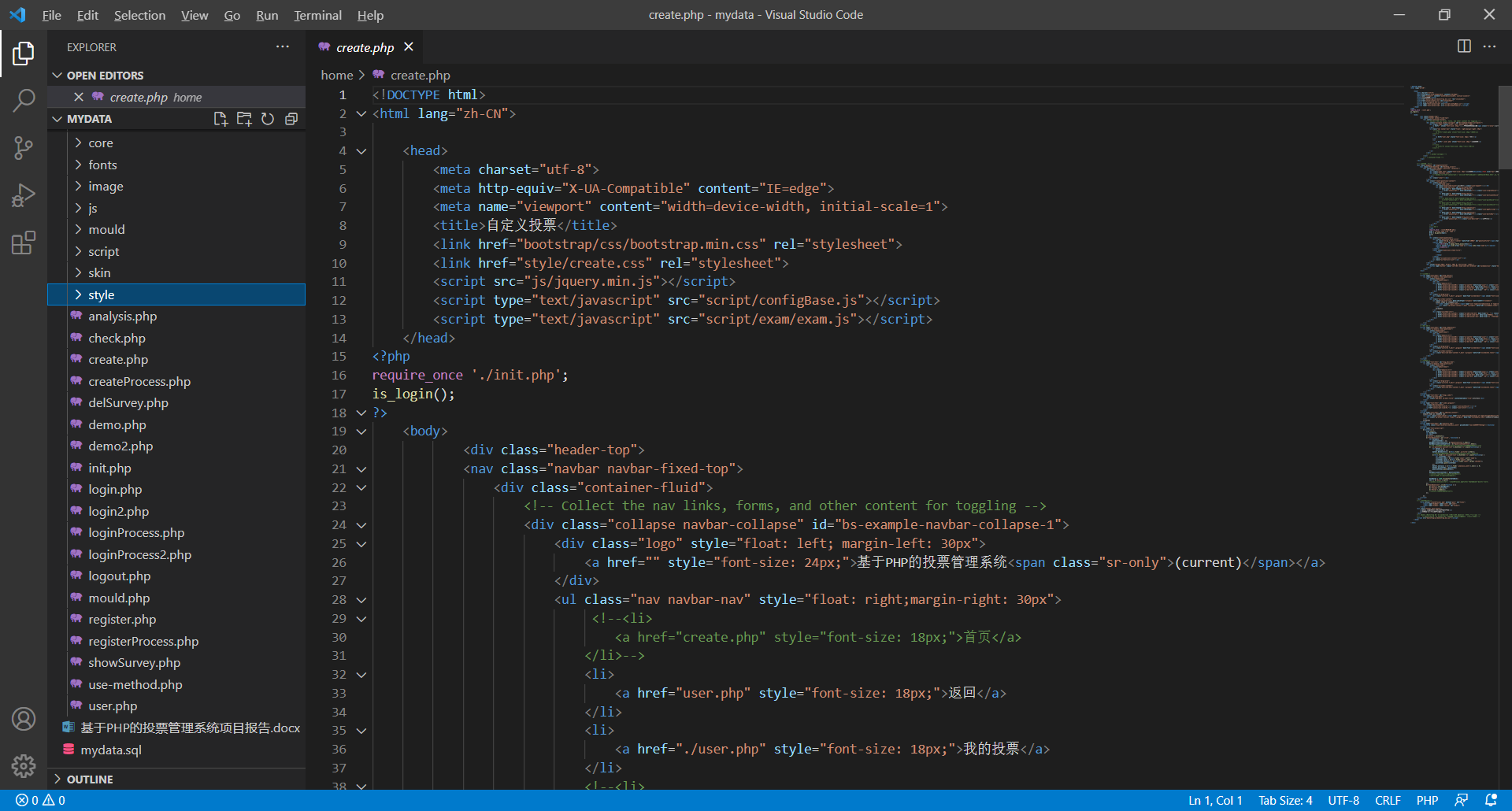The height and width of the screenshot is (811, 1512).
Task: Open the Terminal menu
Action: (317, 15)
